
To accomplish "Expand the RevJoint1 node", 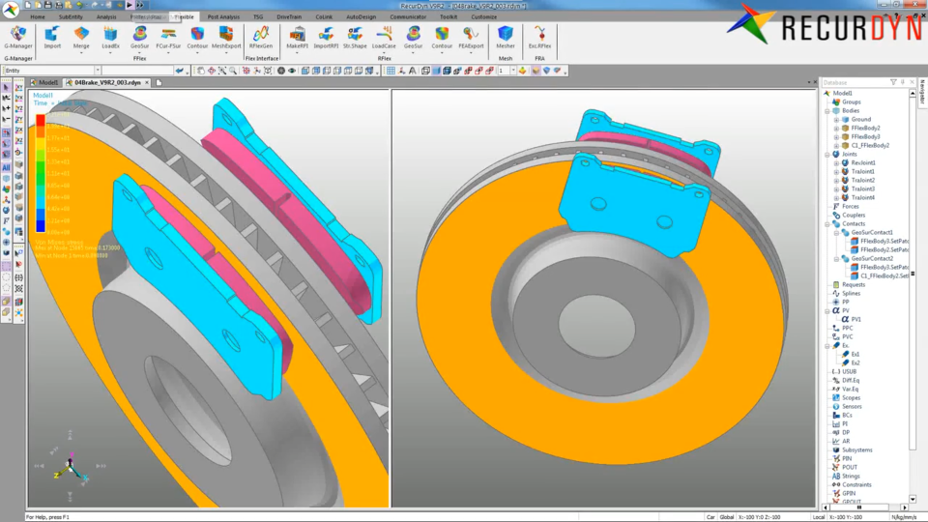I will pos(836,163).
